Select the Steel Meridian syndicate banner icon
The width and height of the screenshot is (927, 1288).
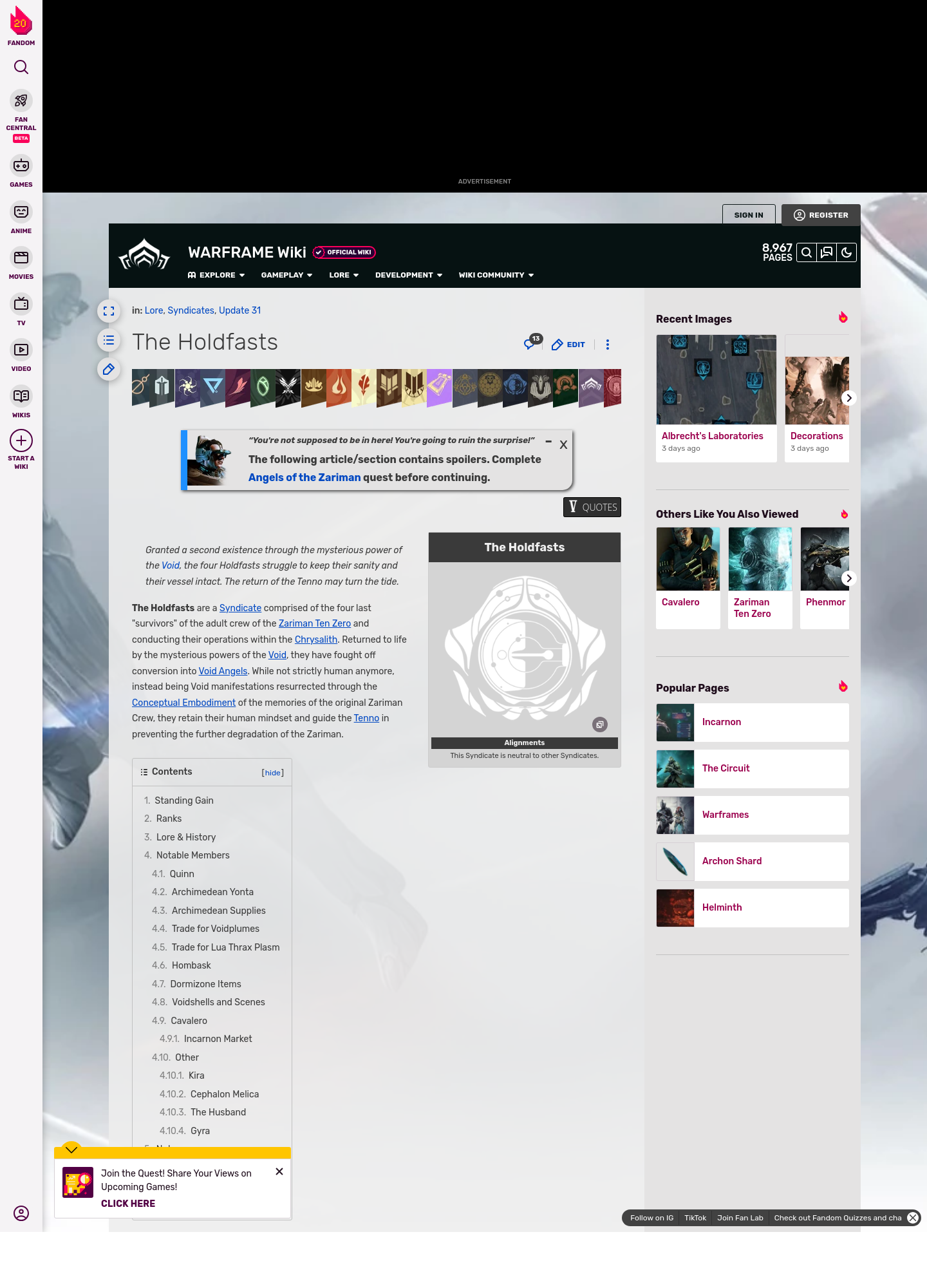click(x=162, y=388)
